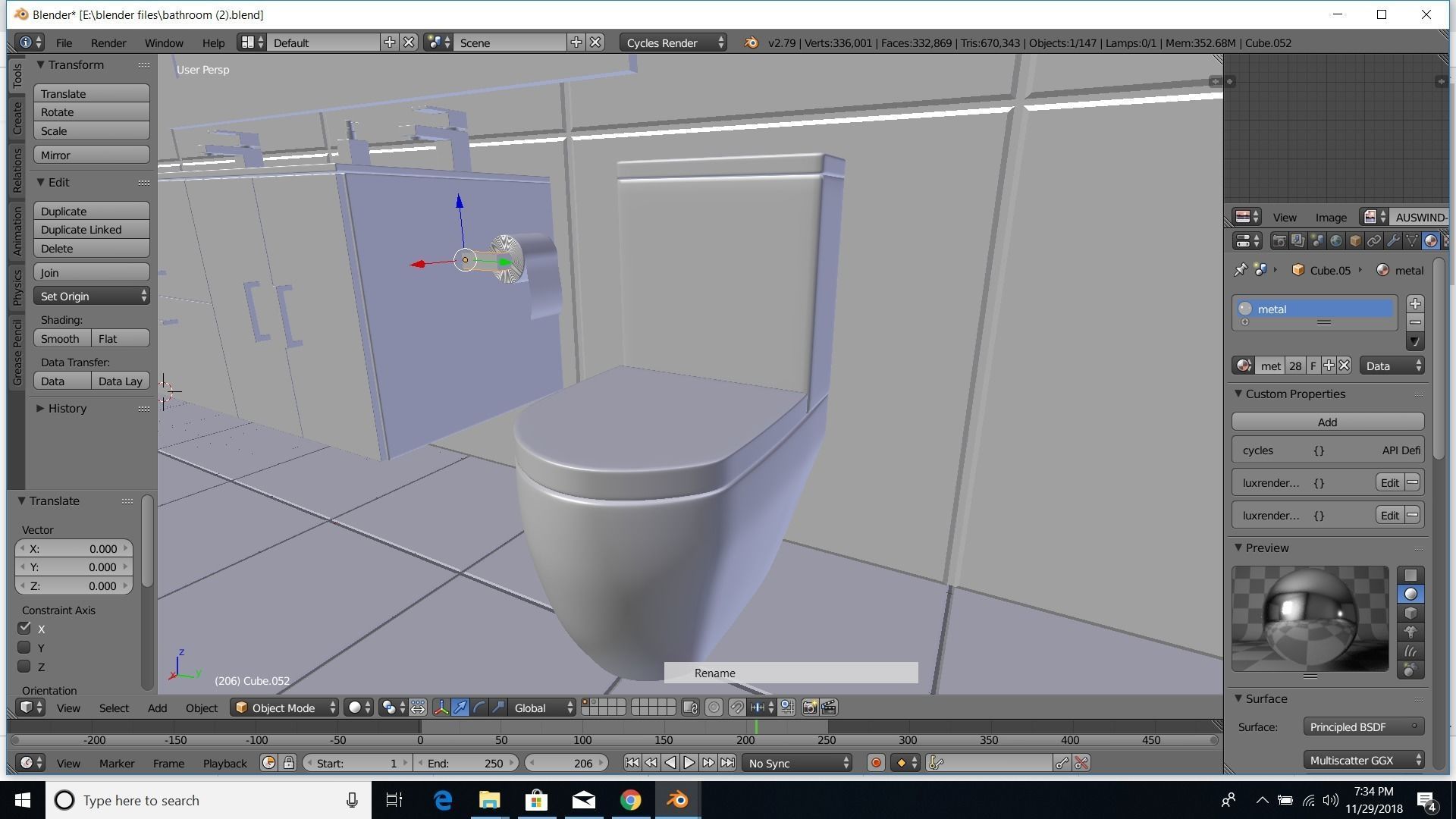The image size is (1456, 819).
Task: Add a new material slot (plus)
Action: (x=1415, y=303)
